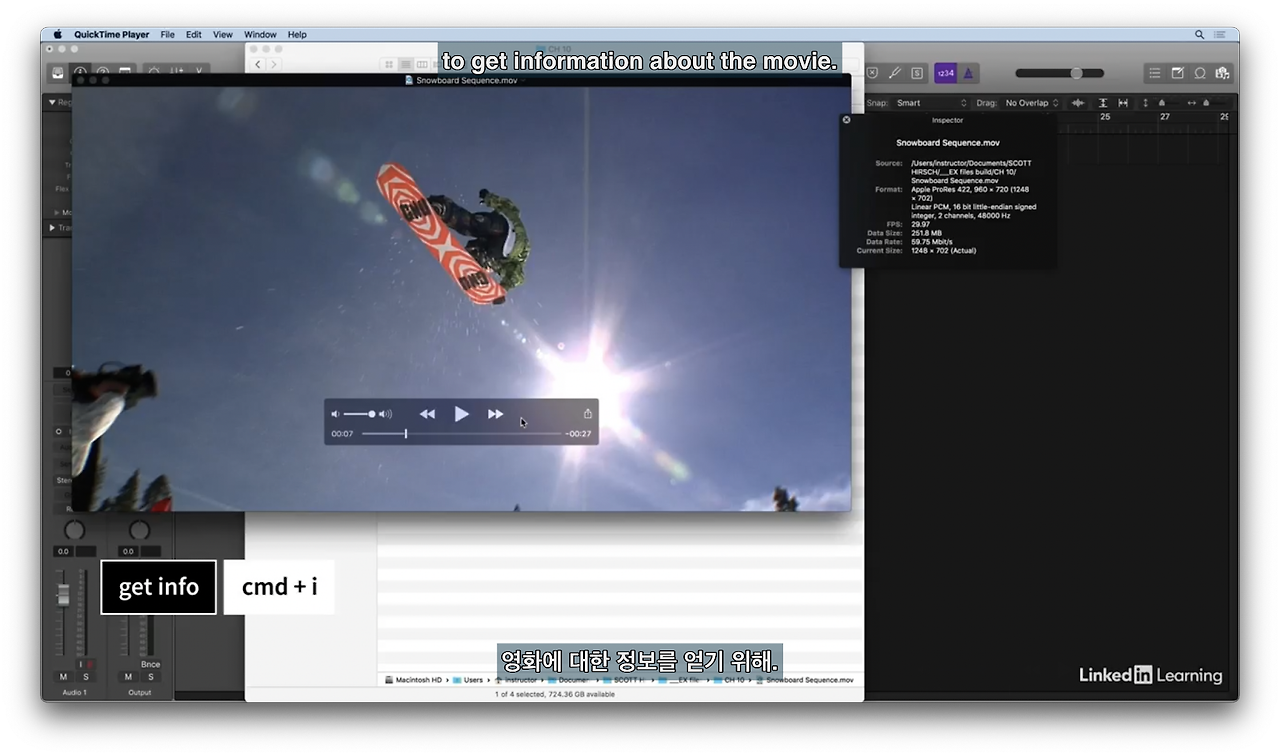Toggle the Logic Inspector button
The width and height of the screenshot is (1280, 756).
tap(80, 72)
